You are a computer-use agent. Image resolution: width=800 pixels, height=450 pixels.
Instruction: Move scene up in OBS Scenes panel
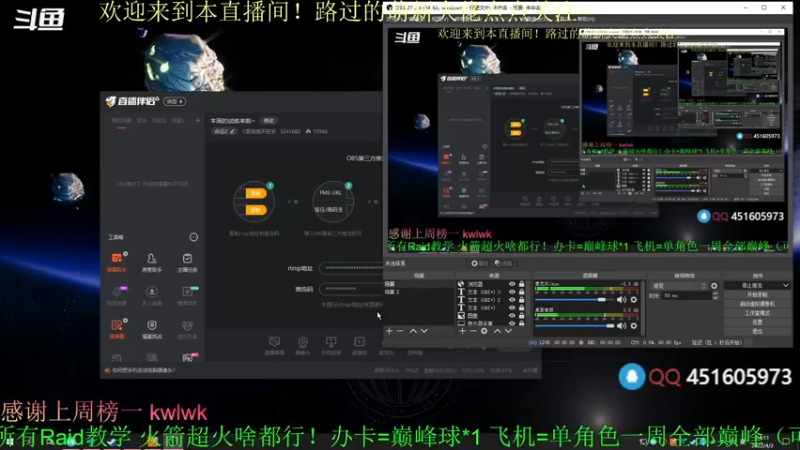pyautogui.click(x=413, y=331)
